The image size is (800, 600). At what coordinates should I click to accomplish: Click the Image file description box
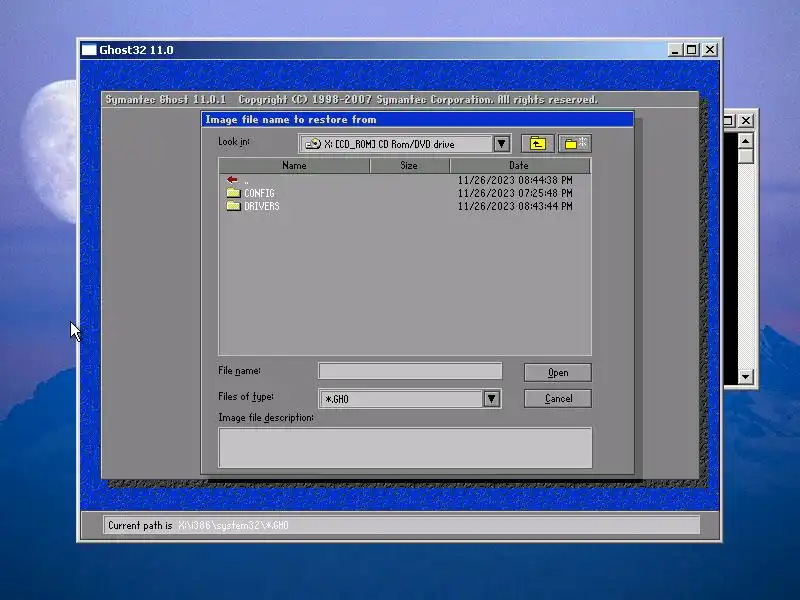(x=405, y=448)
